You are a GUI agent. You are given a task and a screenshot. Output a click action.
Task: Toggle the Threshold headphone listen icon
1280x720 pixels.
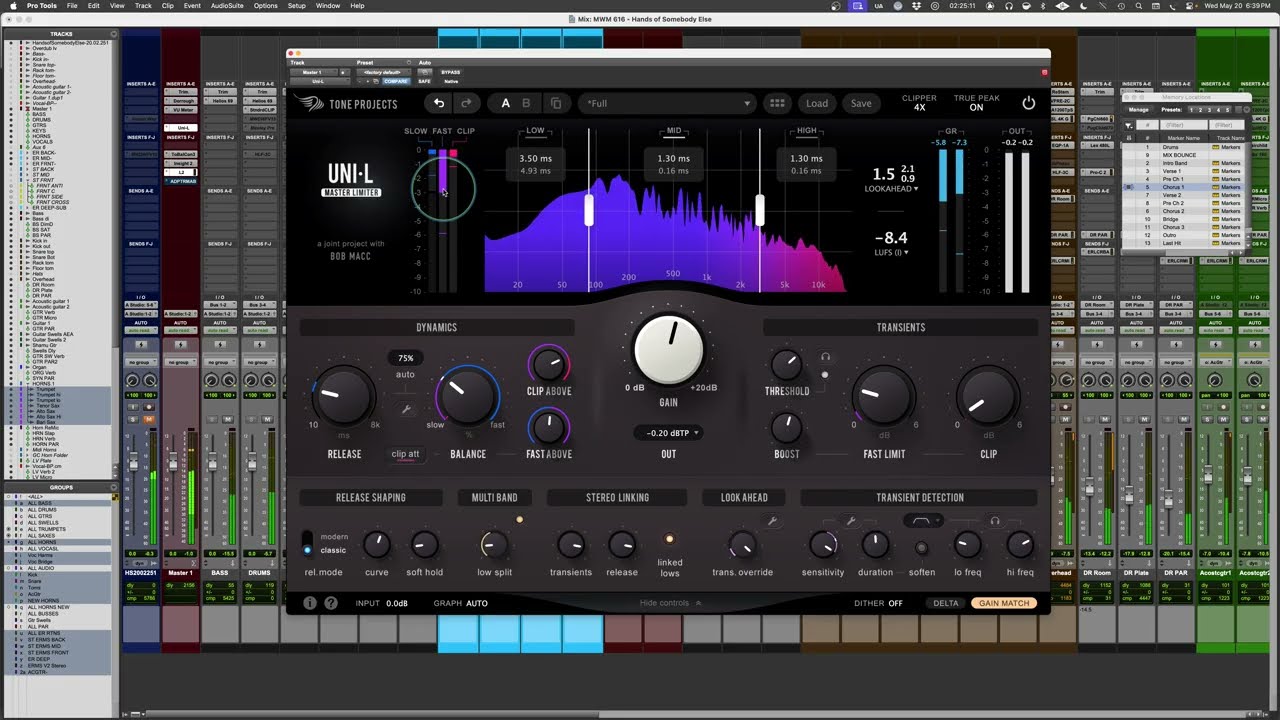click(x=825, y=357)
